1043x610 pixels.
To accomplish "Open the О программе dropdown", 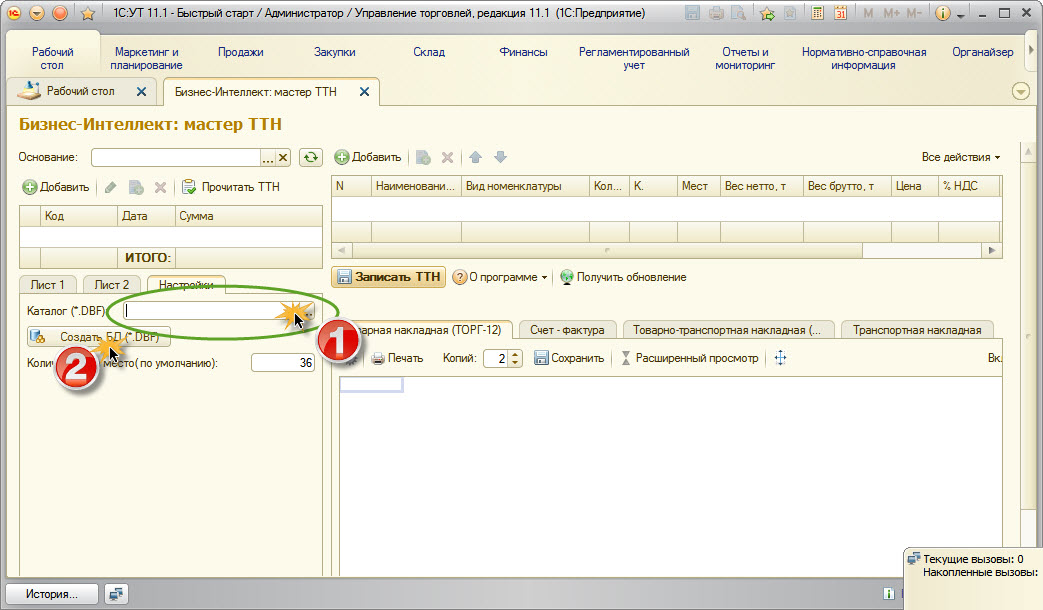I will click(500, 277).
